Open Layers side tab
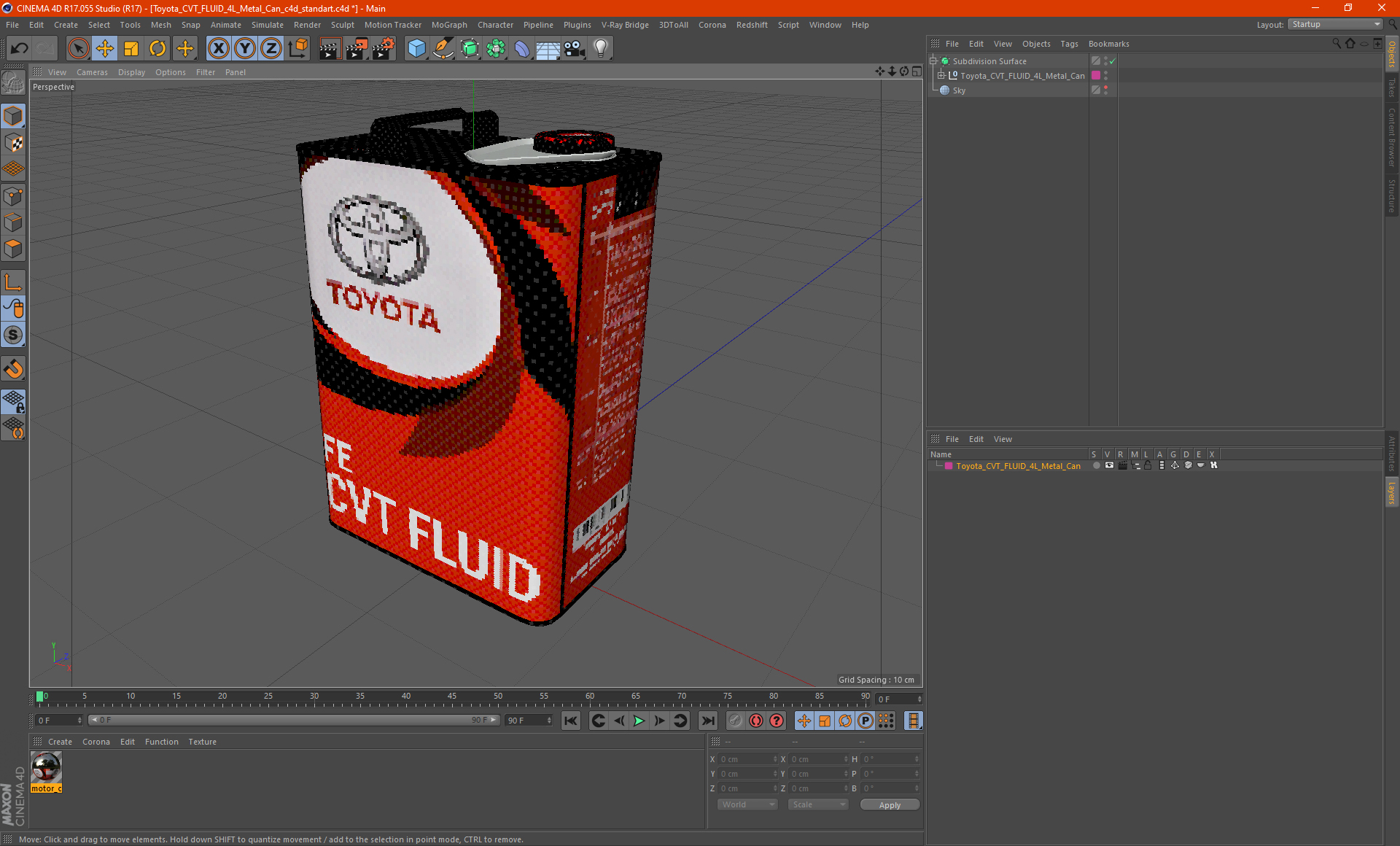The width and height of the screenshot is (1400, 846). [x=1392, y=492]
